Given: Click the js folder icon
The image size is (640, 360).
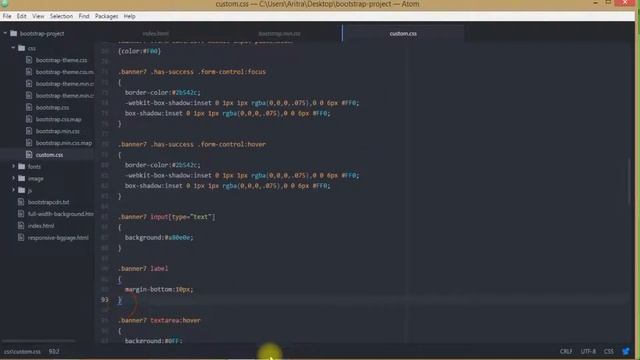Looking at the screenshot, I should coord(22,190).
